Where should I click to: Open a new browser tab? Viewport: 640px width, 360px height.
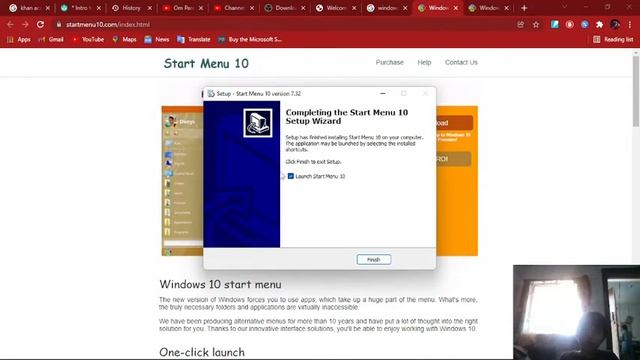524,8
